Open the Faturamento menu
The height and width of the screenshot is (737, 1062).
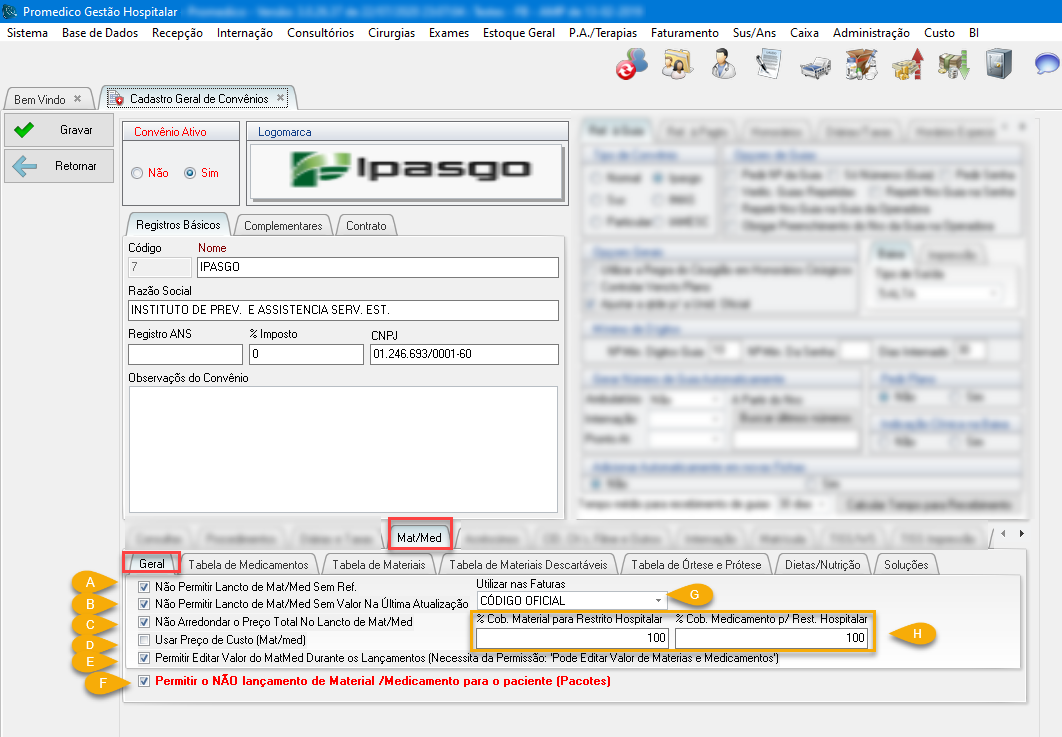[684, 33]
